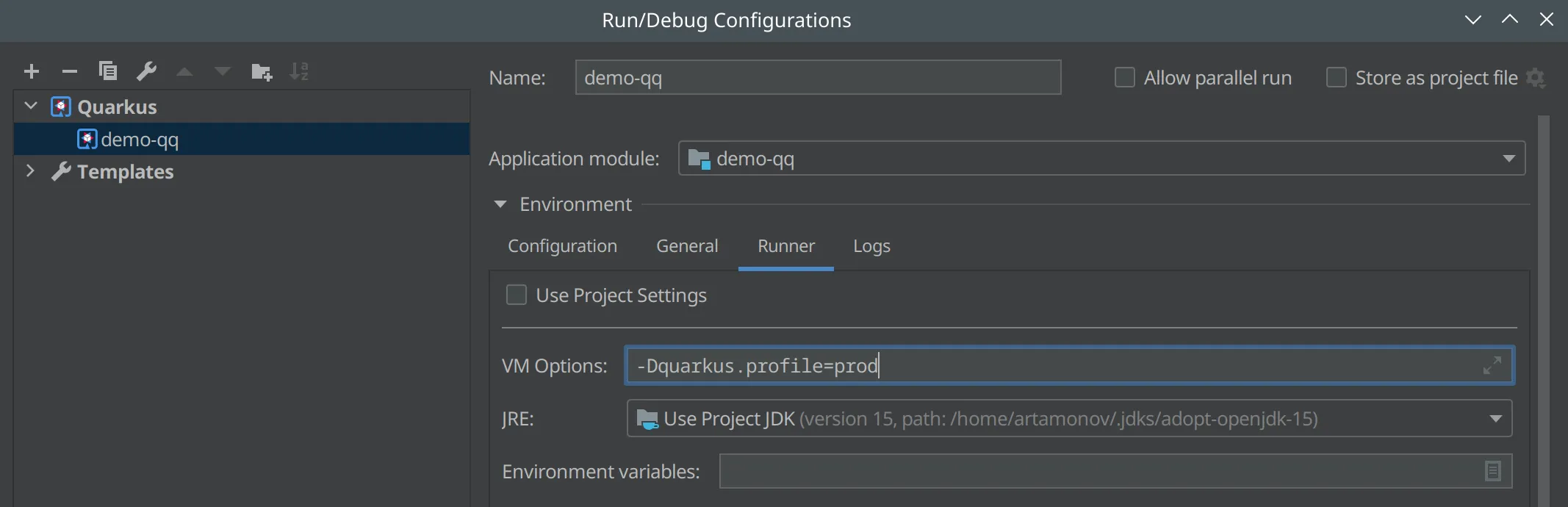Expand the Templates tree node
Image resolution: width=1568 pixels, height=507 pixels.
[x=30, y=171]
